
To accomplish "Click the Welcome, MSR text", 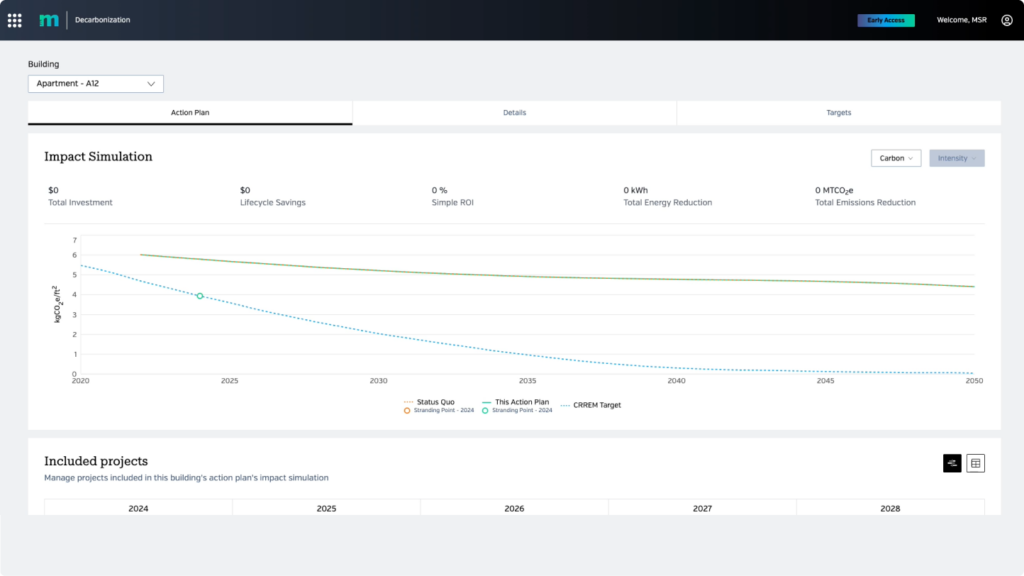I will click(x=961, y=19).
